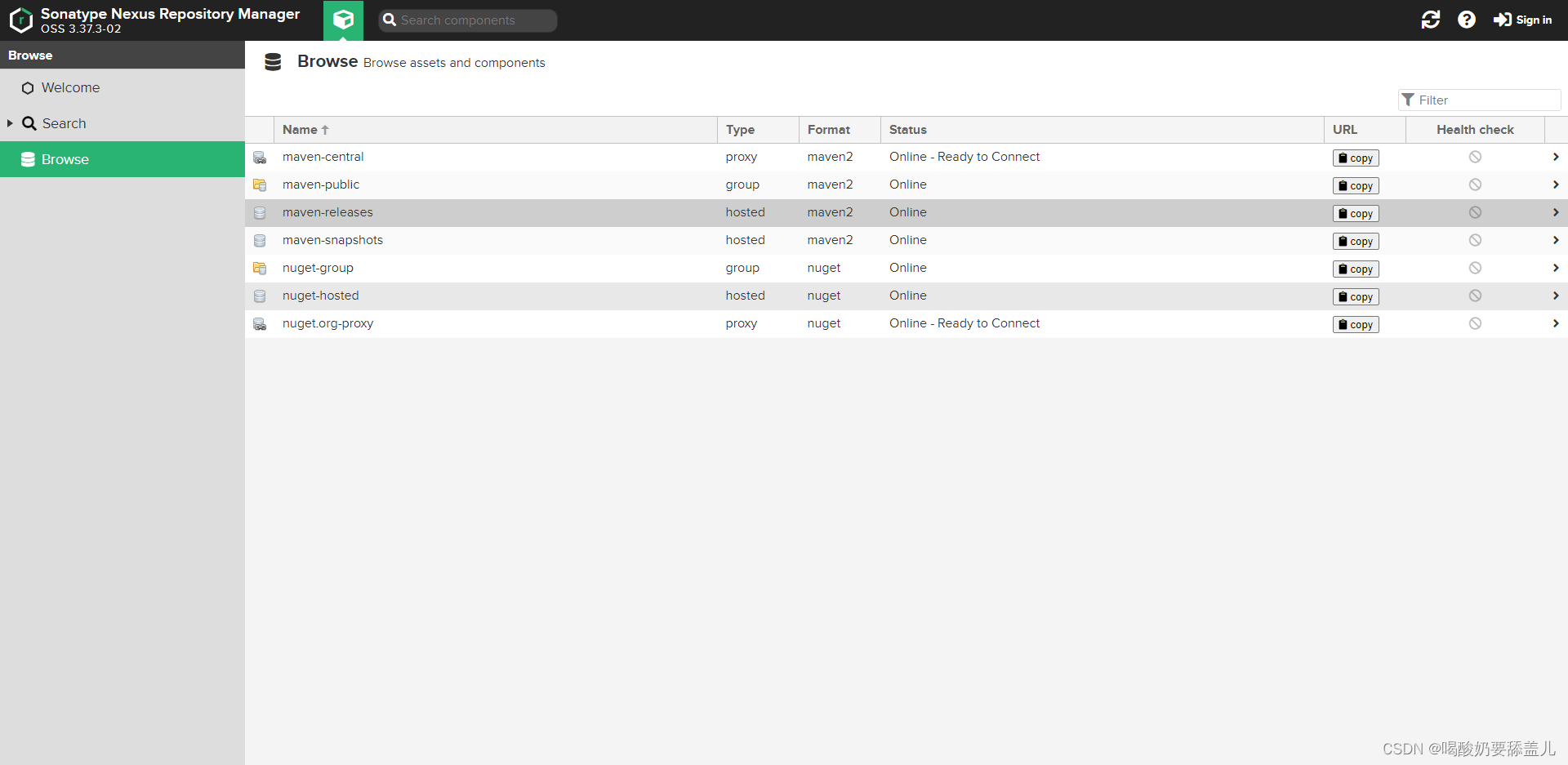
Task: Click the Sign in button
Action: [1523, 20]
